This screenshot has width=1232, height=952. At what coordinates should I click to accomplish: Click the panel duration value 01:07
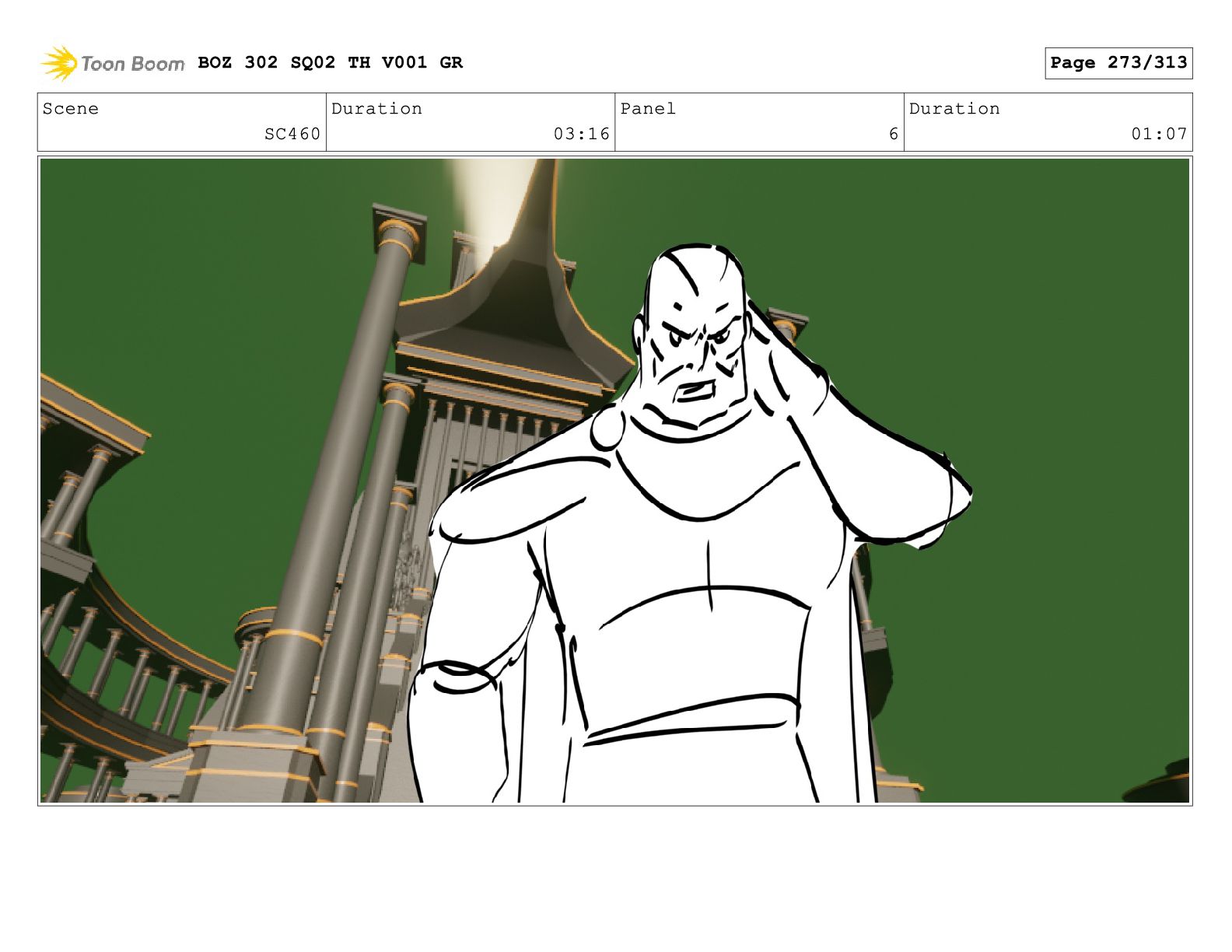[x=1159, y=134]
